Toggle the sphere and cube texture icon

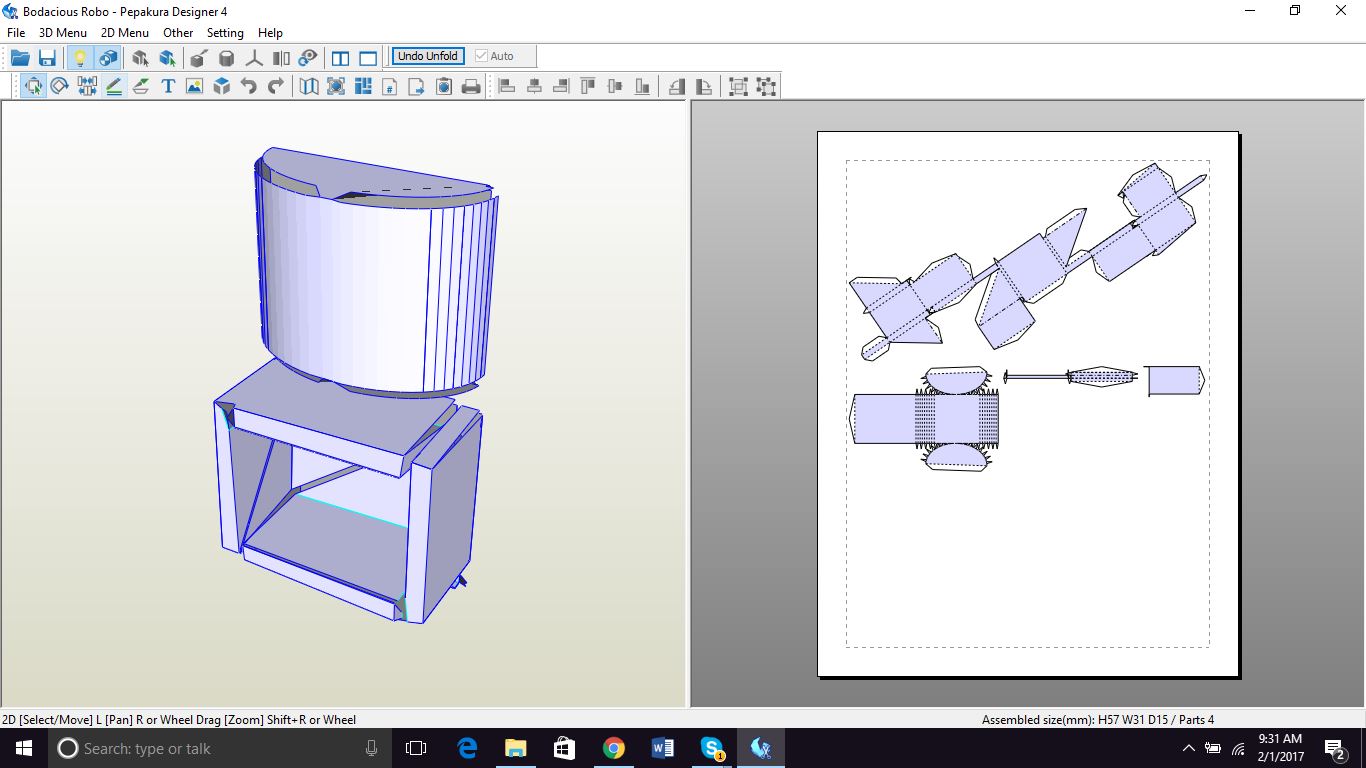click(108, 57)
